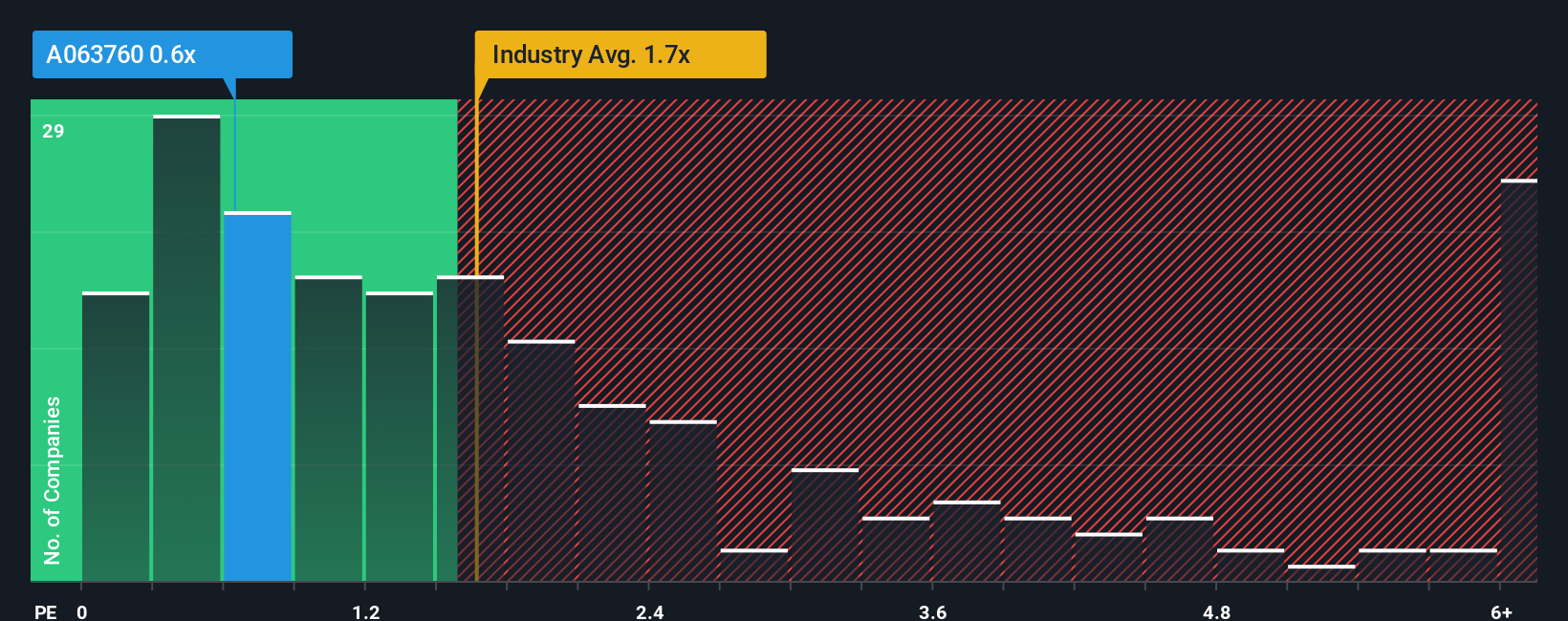Click the 4.8 x-axis tick label
The width and height of the screenshot is (1568, 621).
tap(1216, 611)
